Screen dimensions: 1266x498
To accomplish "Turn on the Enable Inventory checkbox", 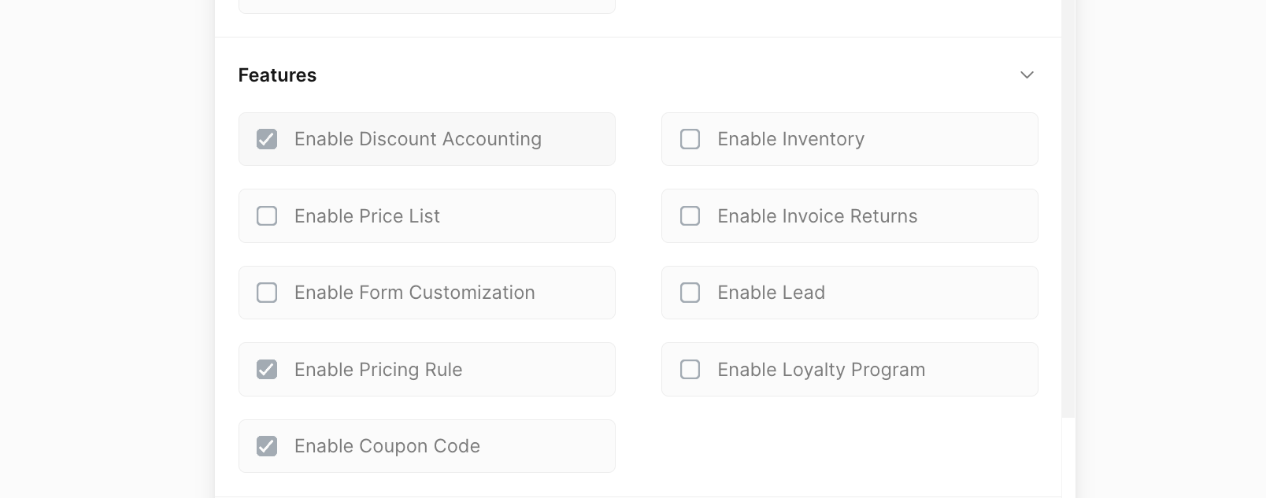I will [x=690, y=139].
